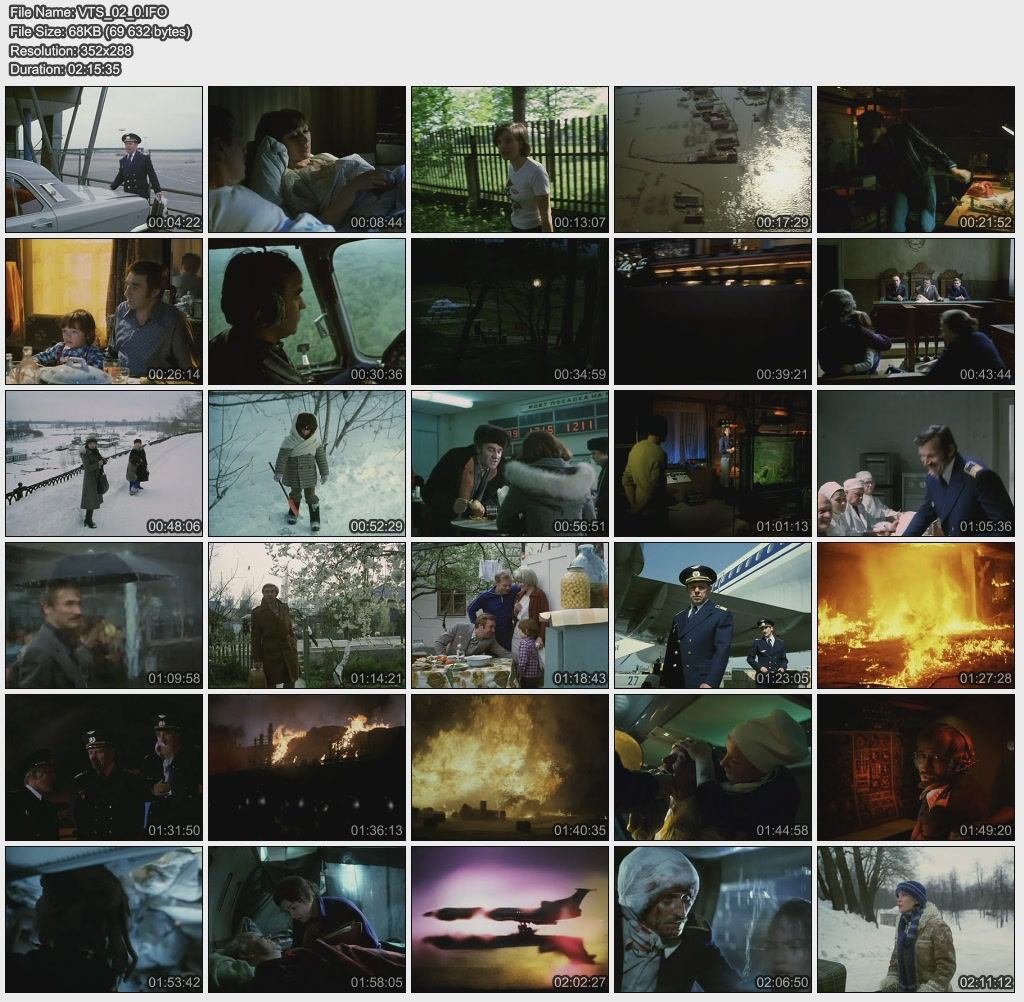Click the blazing fire frame at 01:27:28
The width and height of the screenshot is (1024, 1002).
[916, 616]
